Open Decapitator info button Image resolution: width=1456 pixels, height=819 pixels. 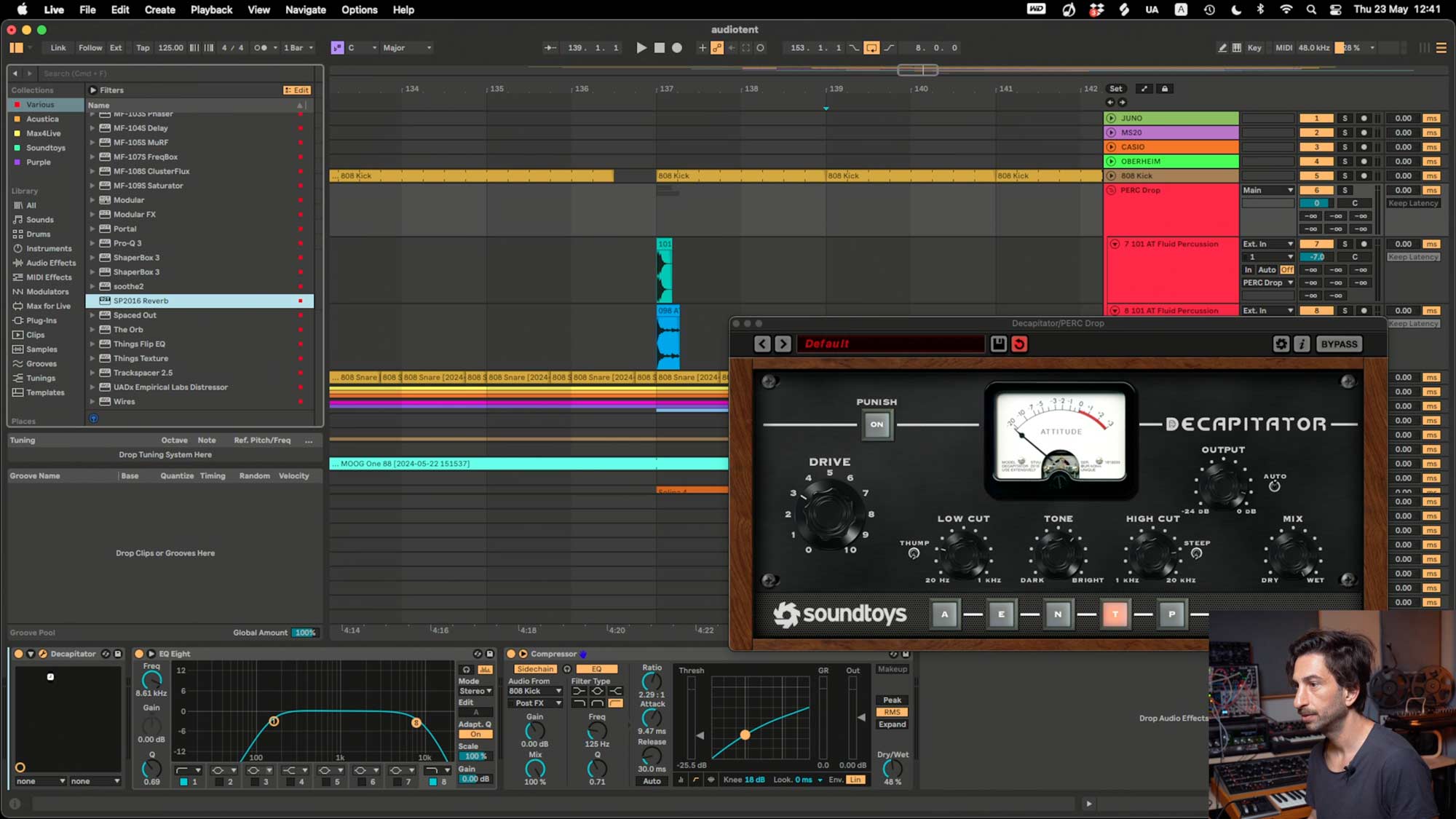(x=1302, y=344)
